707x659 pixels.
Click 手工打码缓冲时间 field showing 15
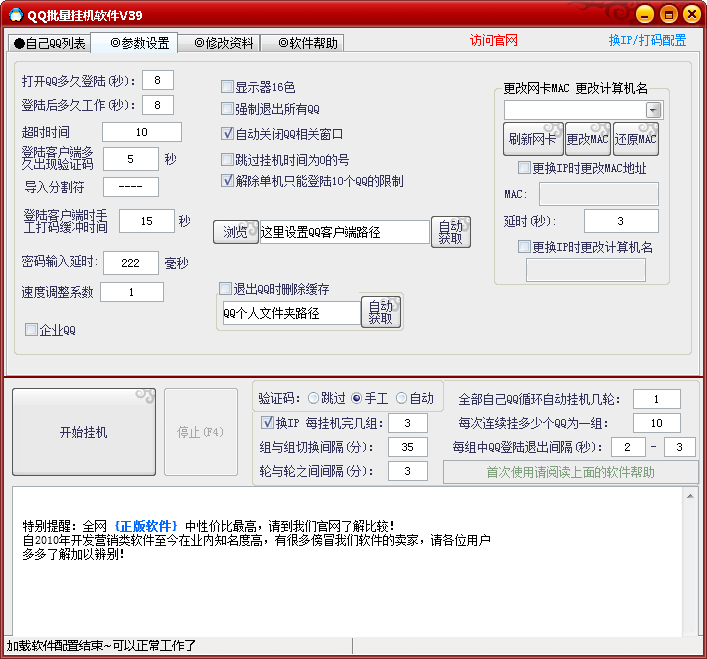coord(147,221)
